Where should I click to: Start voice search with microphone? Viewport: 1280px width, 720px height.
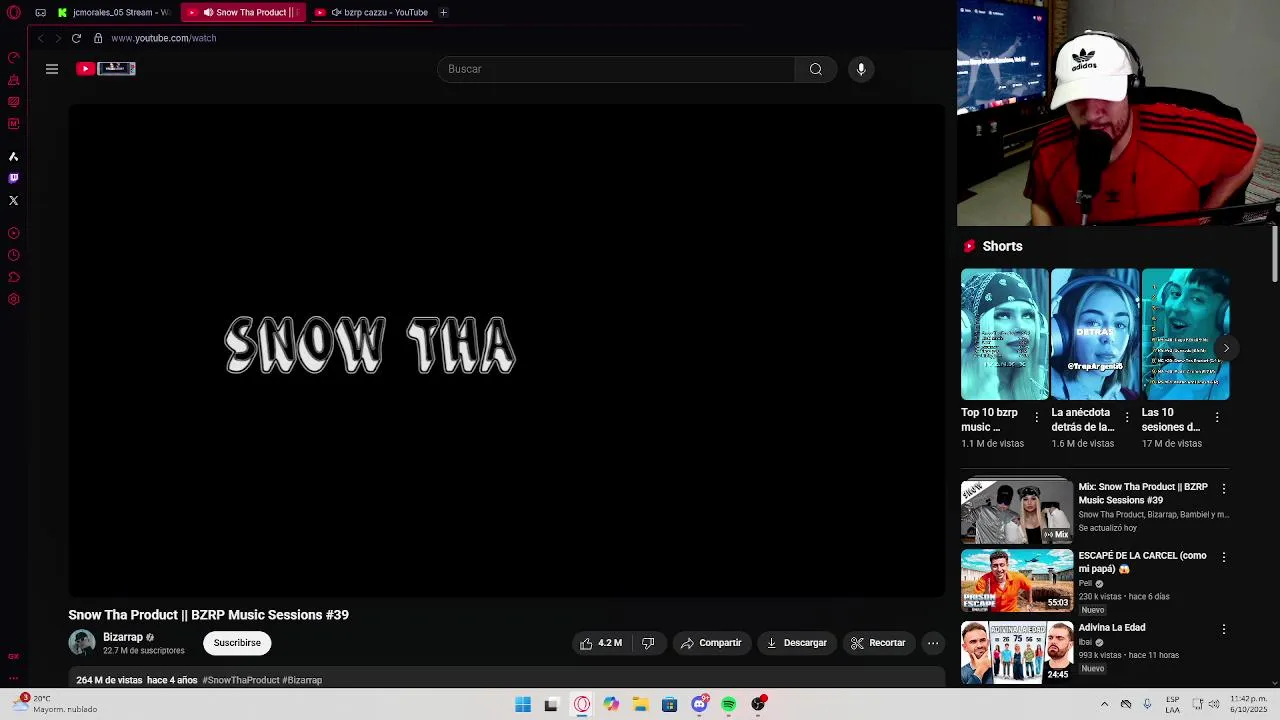(x=861, y=69)
